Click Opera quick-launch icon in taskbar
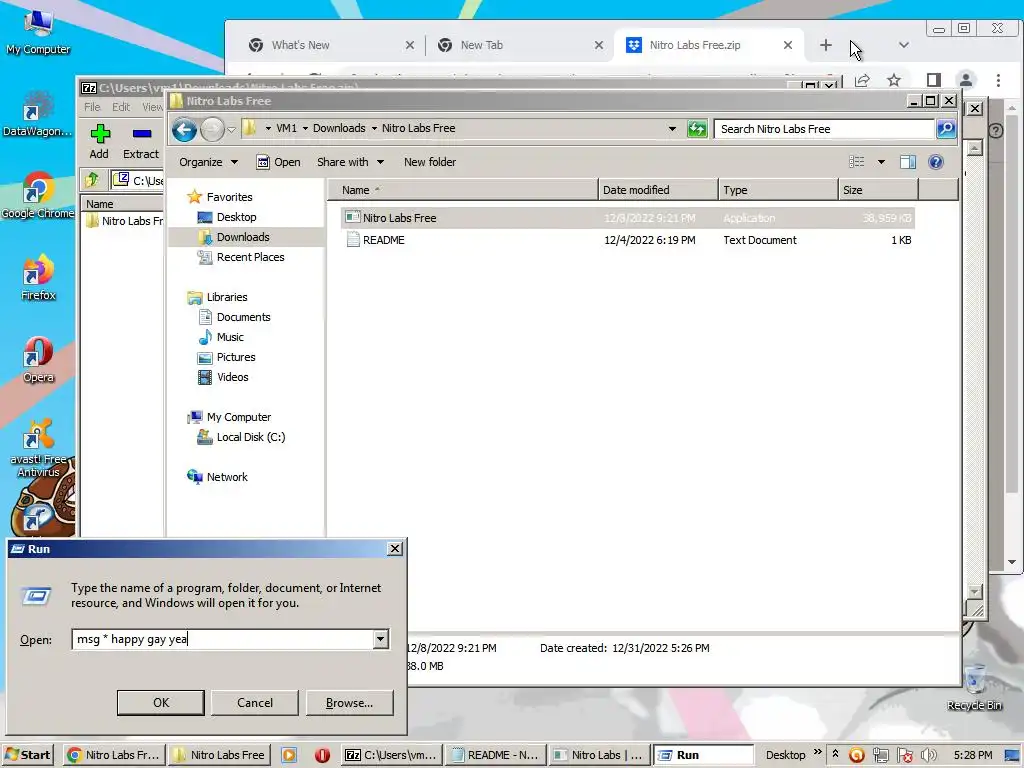This screenshot has height=768, width=1024. [322, 755]
